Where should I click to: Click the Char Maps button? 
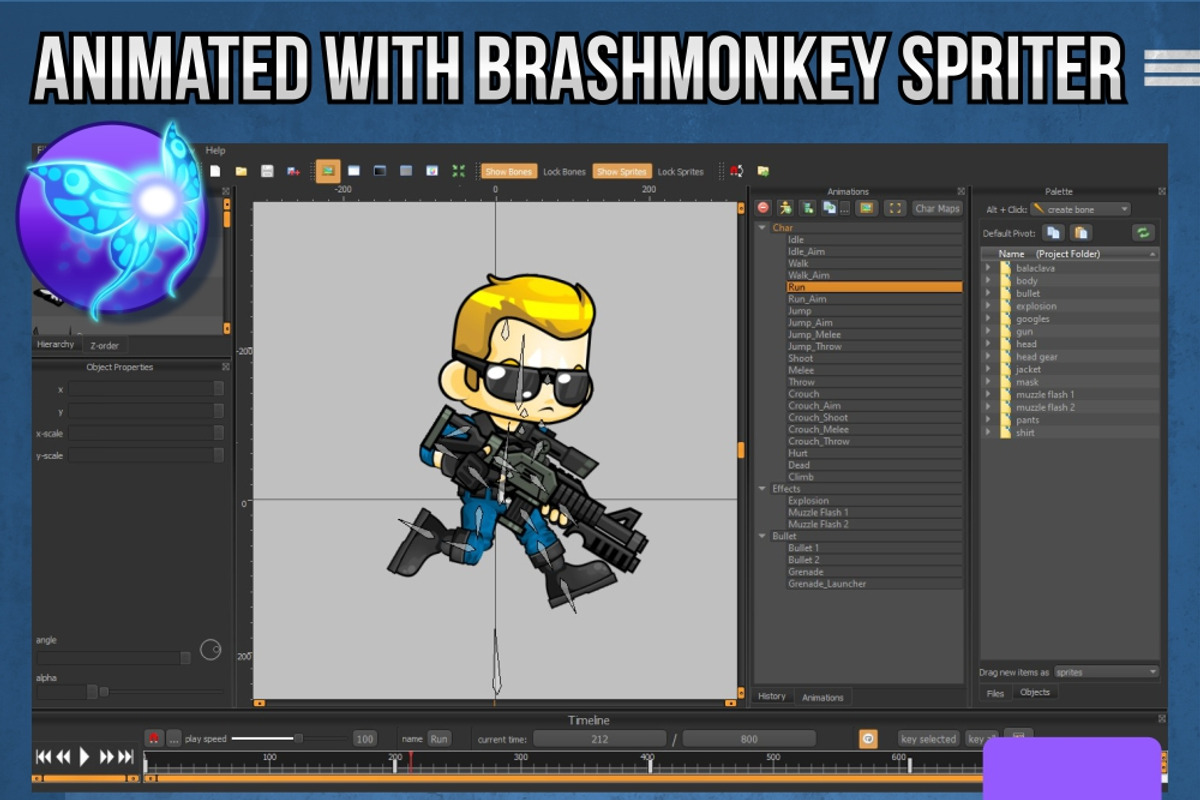tap(938, 208)
